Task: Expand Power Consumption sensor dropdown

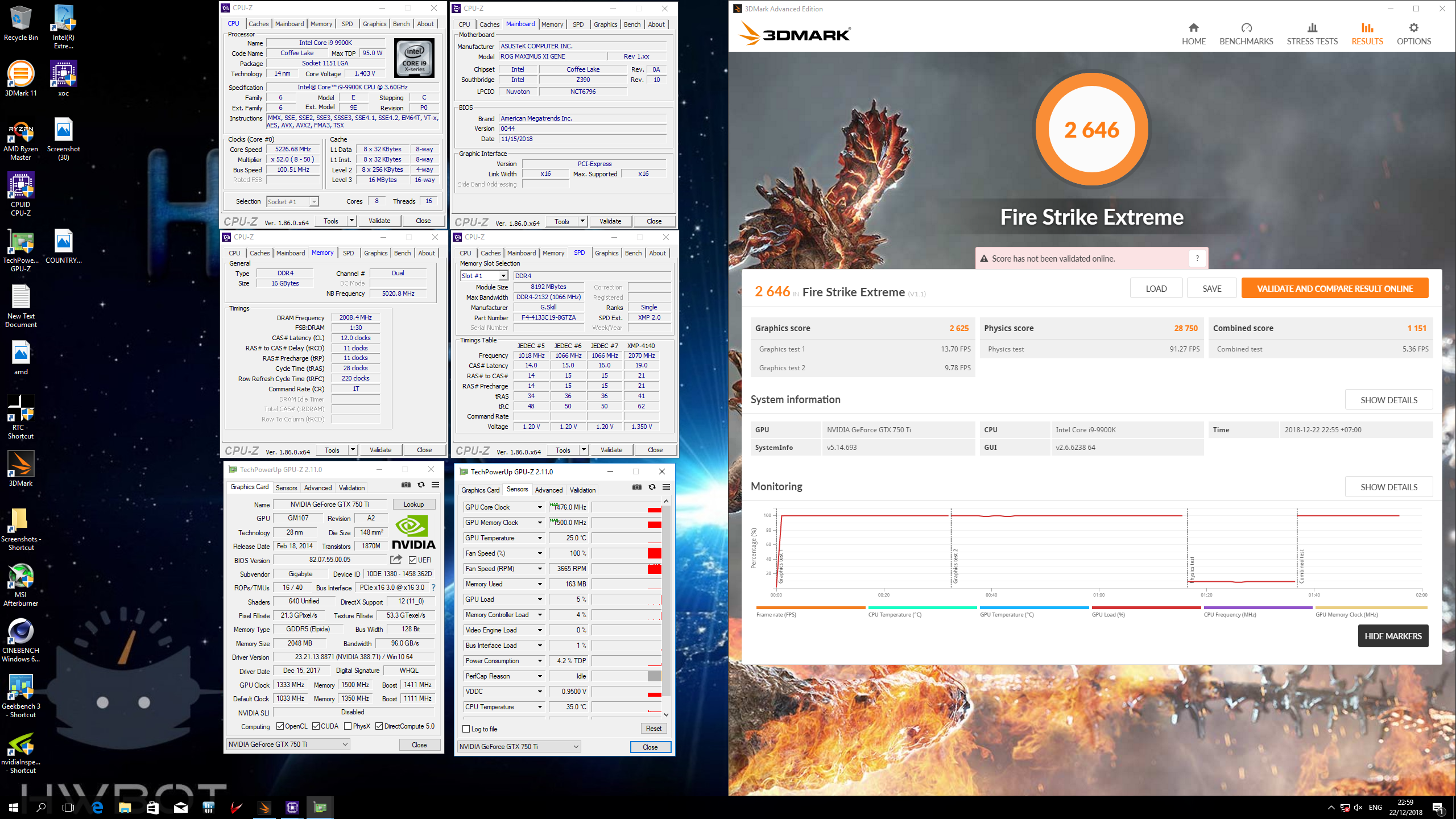Action: pyautogui.click(x=540, y=661)
